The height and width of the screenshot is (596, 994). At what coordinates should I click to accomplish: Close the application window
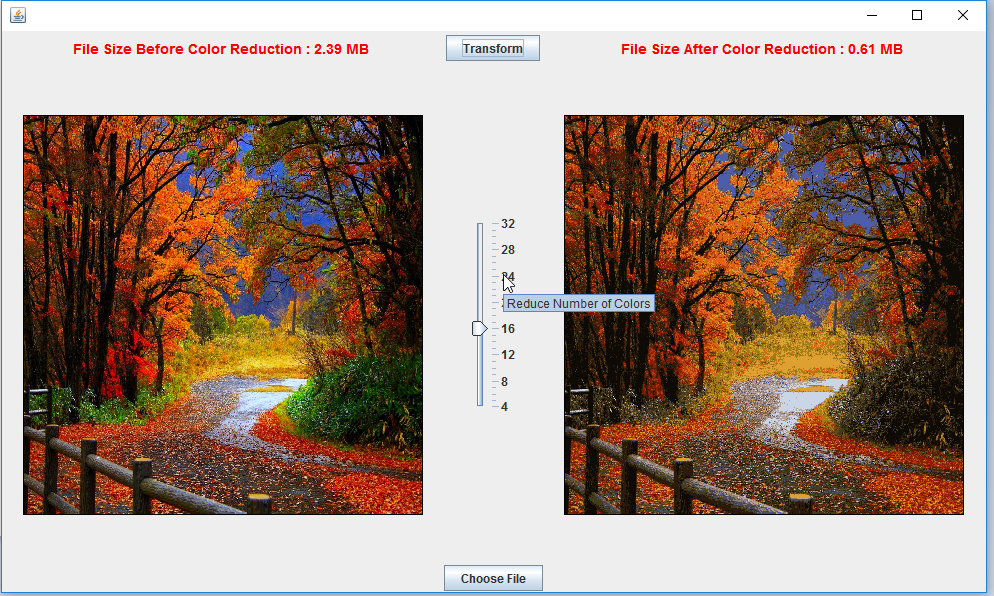(962, 15)
